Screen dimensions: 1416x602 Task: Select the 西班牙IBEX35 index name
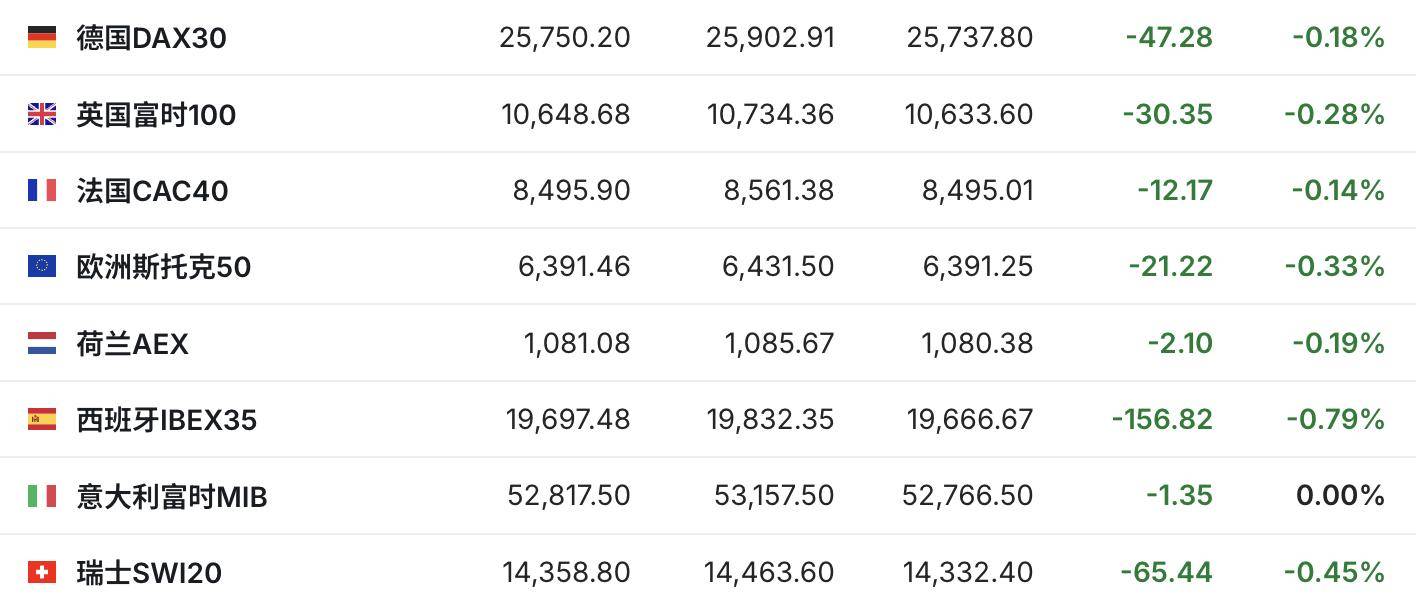167,419
